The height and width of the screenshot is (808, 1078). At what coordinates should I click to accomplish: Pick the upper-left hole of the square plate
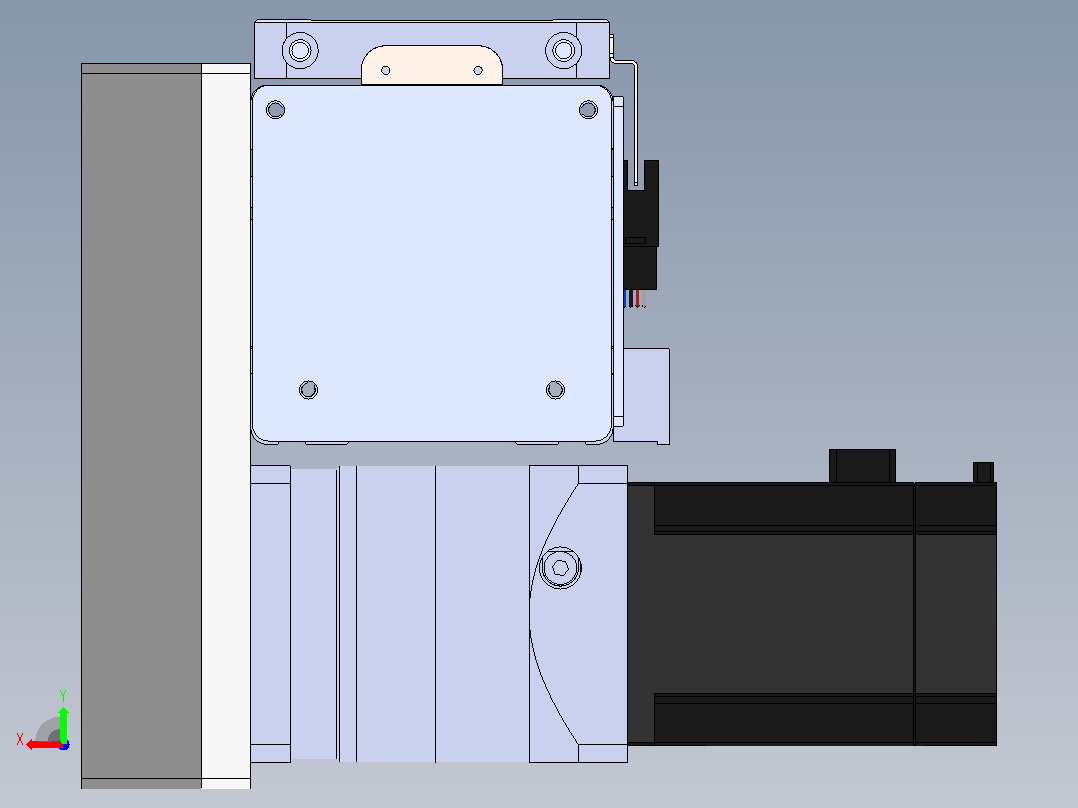(x=275, y=109)
